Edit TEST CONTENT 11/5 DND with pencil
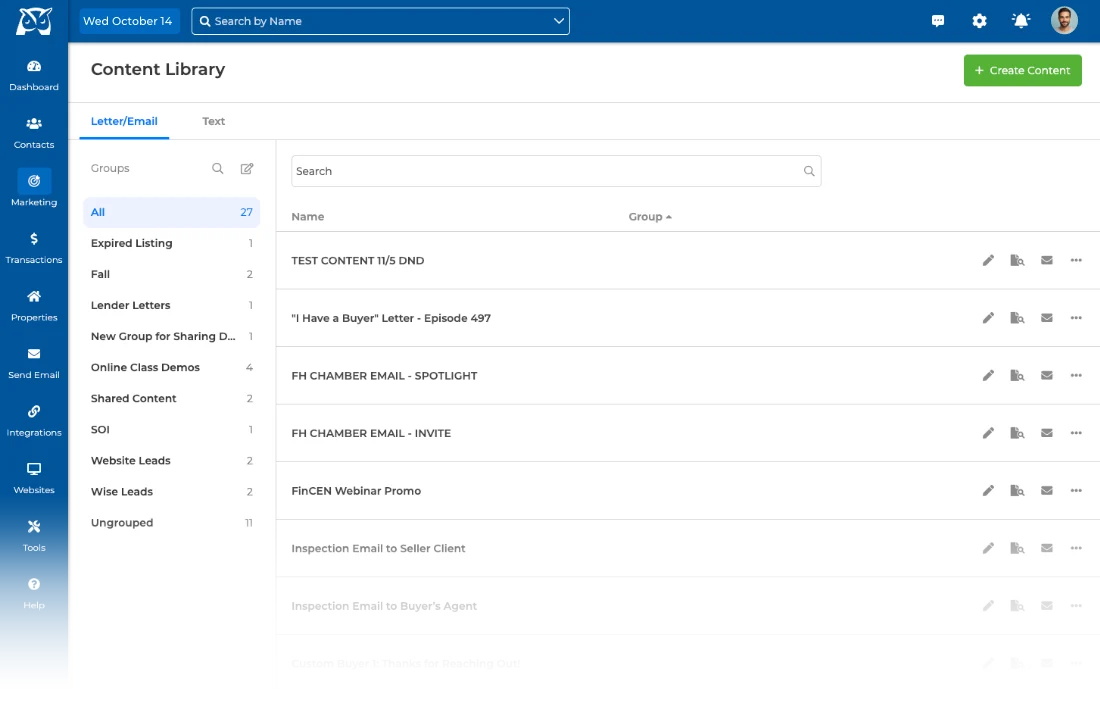Screen dimensions: 1100x702 [x=988, y=260]
